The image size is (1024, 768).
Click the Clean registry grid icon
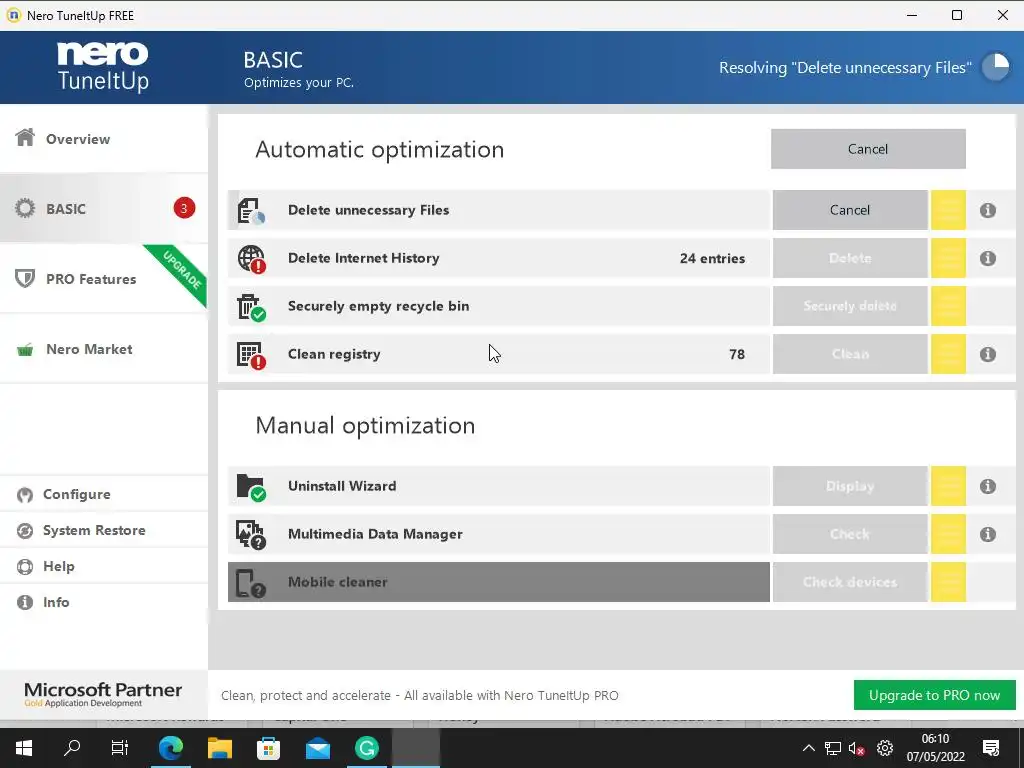251,355
